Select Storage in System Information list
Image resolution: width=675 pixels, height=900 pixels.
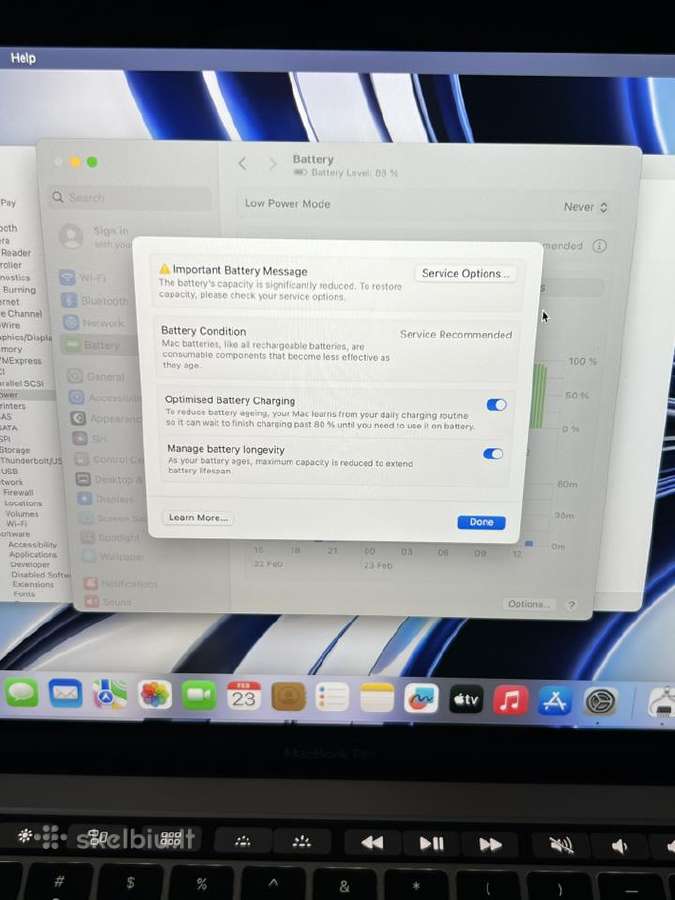15,449
